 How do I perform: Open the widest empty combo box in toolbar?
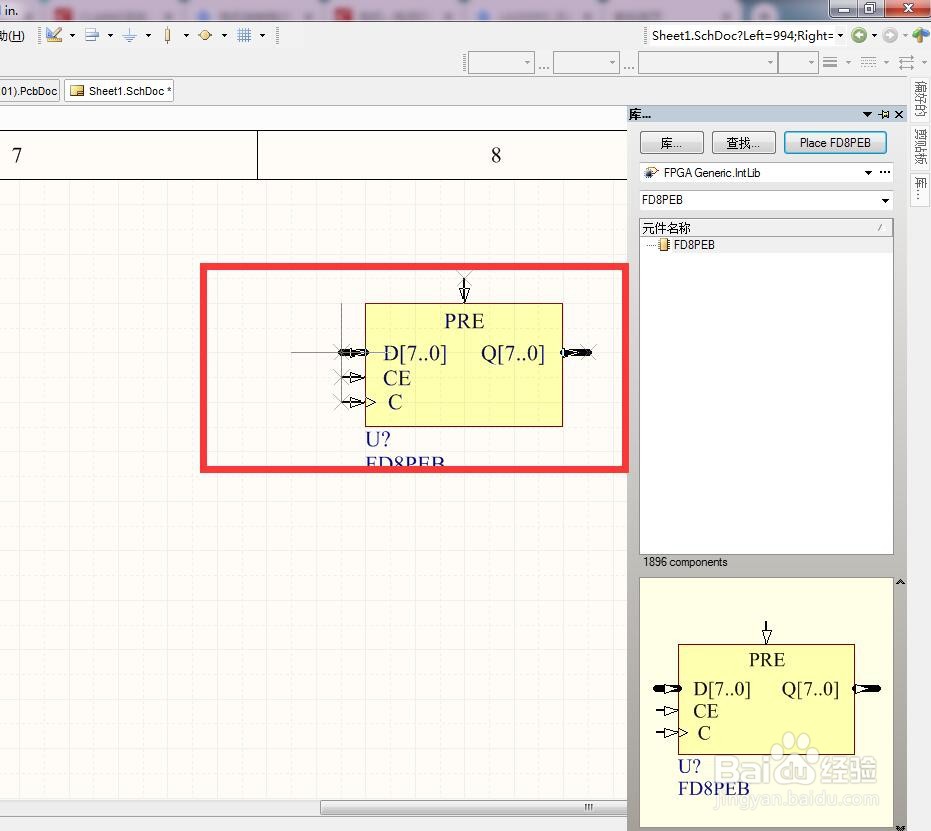point(707,62)
